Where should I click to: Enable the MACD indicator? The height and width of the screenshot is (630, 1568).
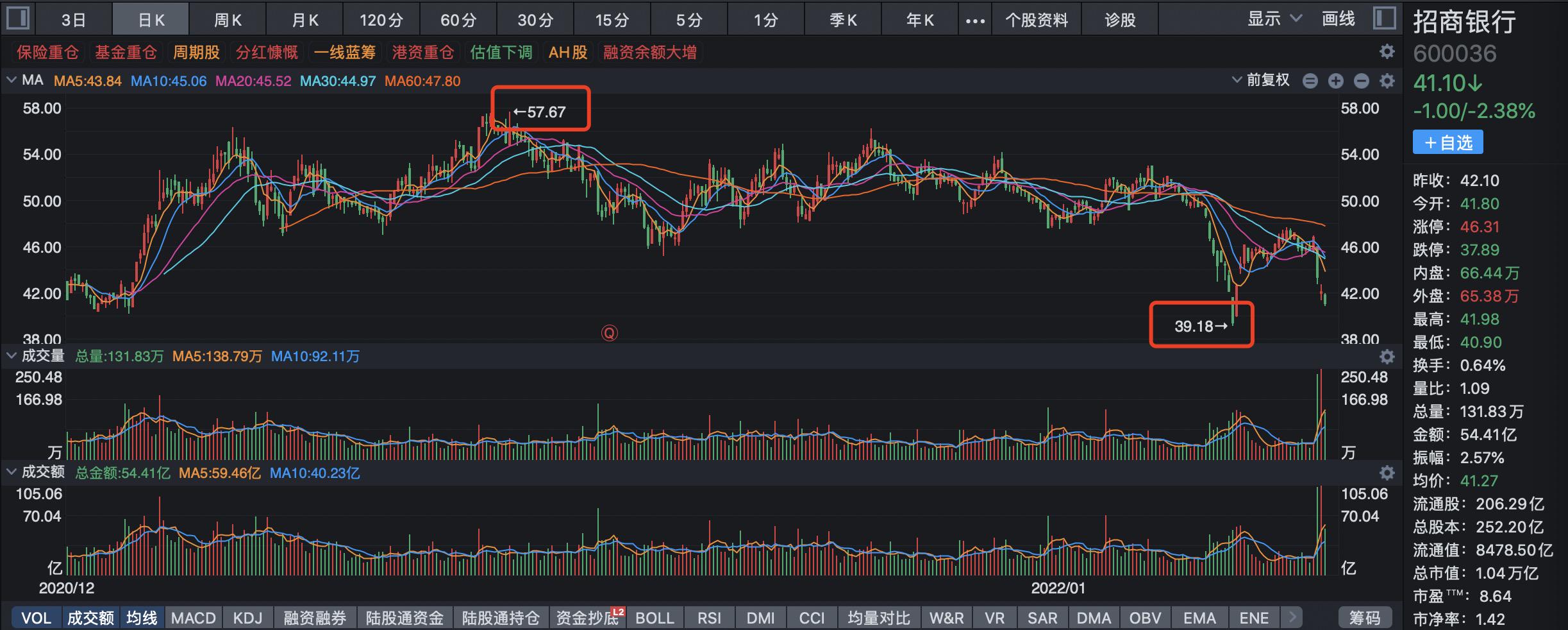(194, 618)
